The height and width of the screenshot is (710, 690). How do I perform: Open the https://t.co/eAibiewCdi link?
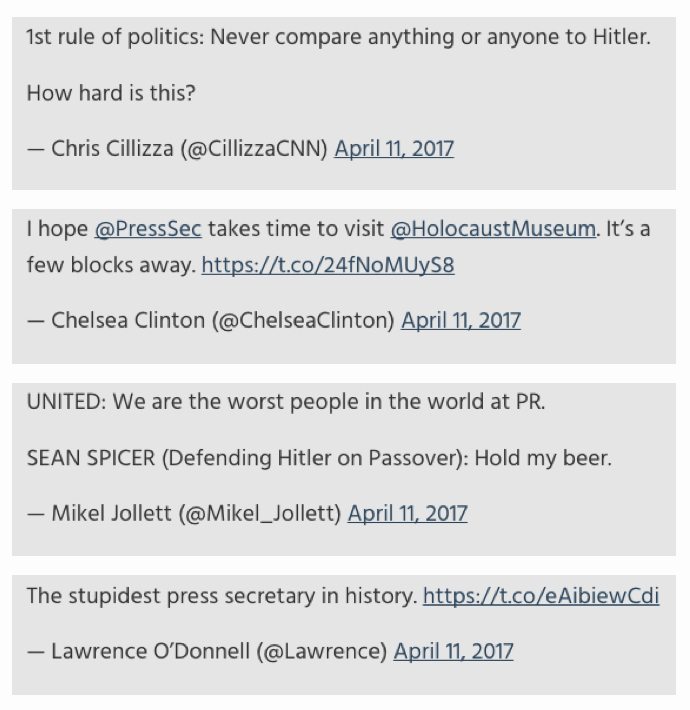pyautogui.click(x=541, y=595)
